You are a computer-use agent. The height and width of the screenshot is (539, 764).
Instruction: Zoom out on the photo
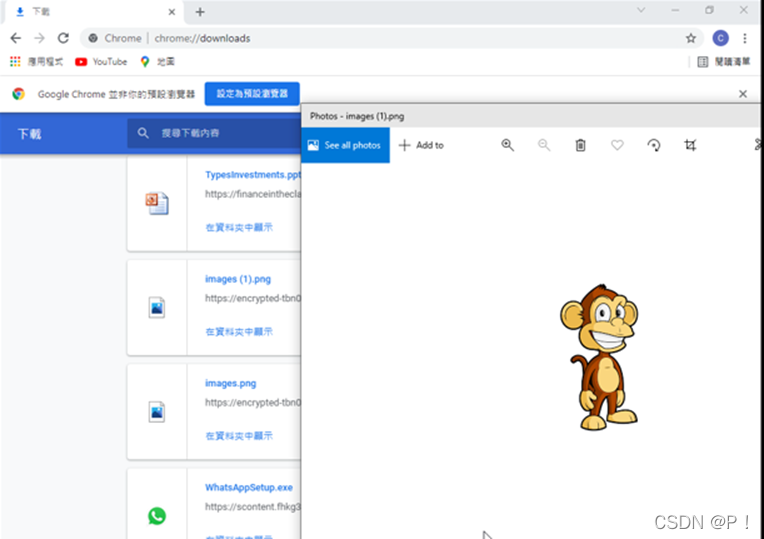click(x=544, y=145)
